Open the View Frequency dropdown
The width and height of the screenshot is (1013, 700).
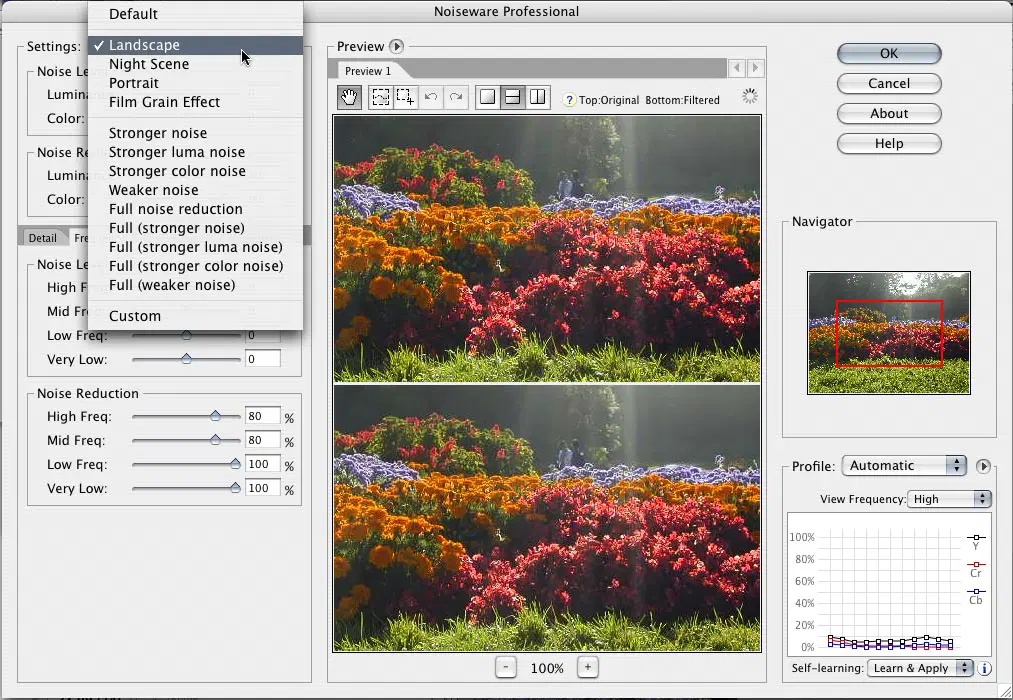click(949, 499)
